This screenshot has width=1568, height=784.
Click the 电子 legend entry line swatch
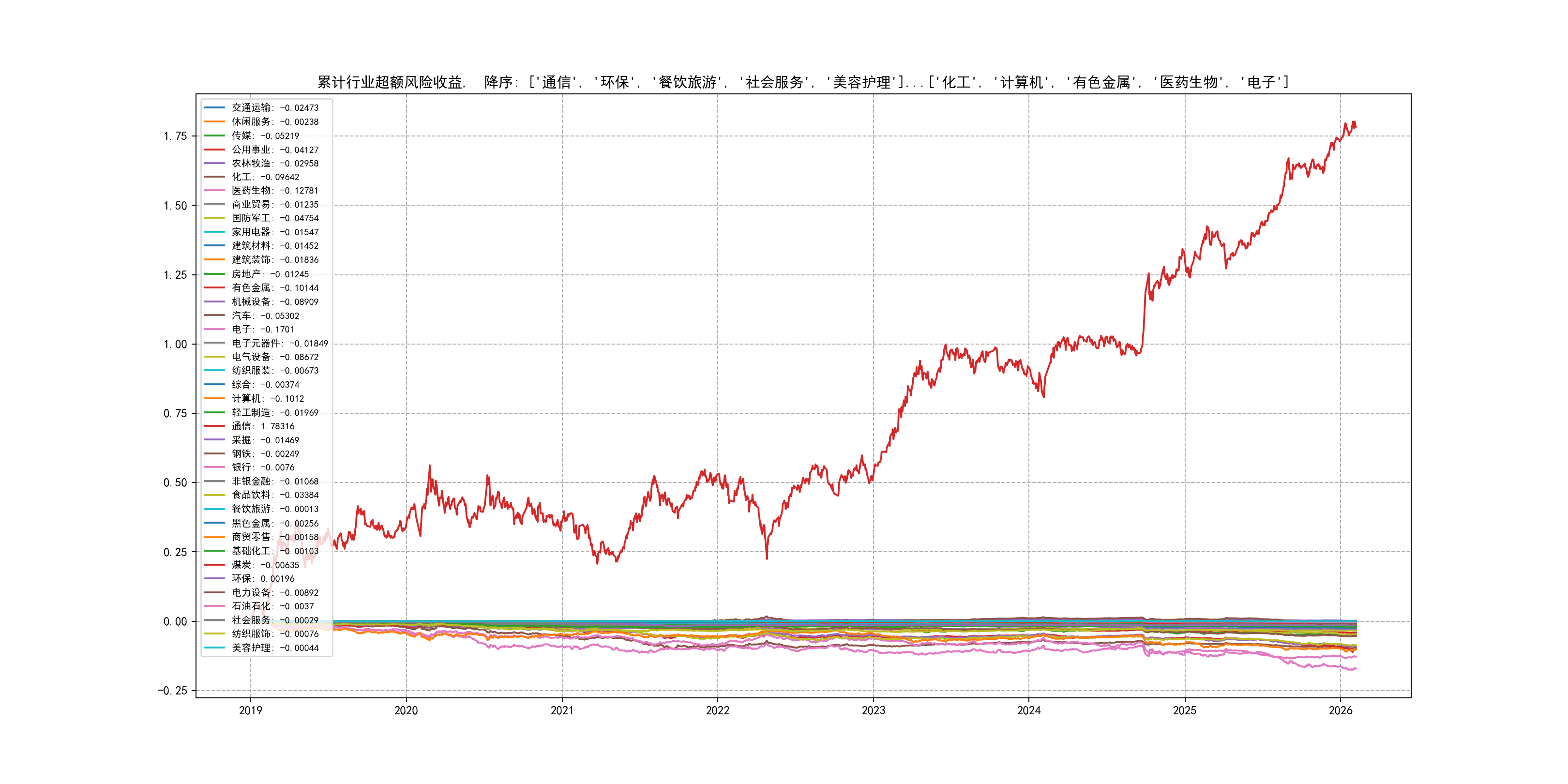[x=214, y=329]
